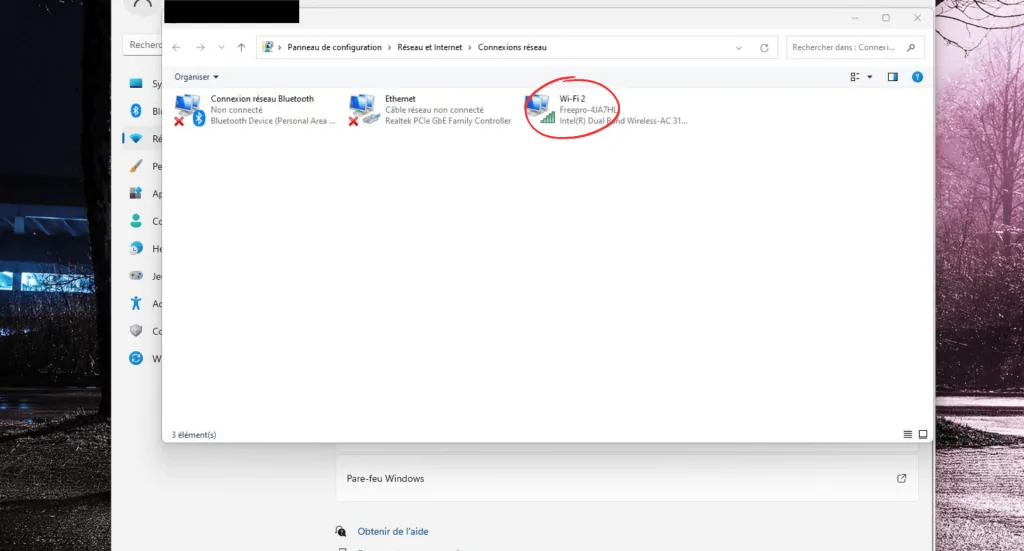Select the Ethernet adapter icon
This screenshot has height=551, width=1024.
(364, 110)
